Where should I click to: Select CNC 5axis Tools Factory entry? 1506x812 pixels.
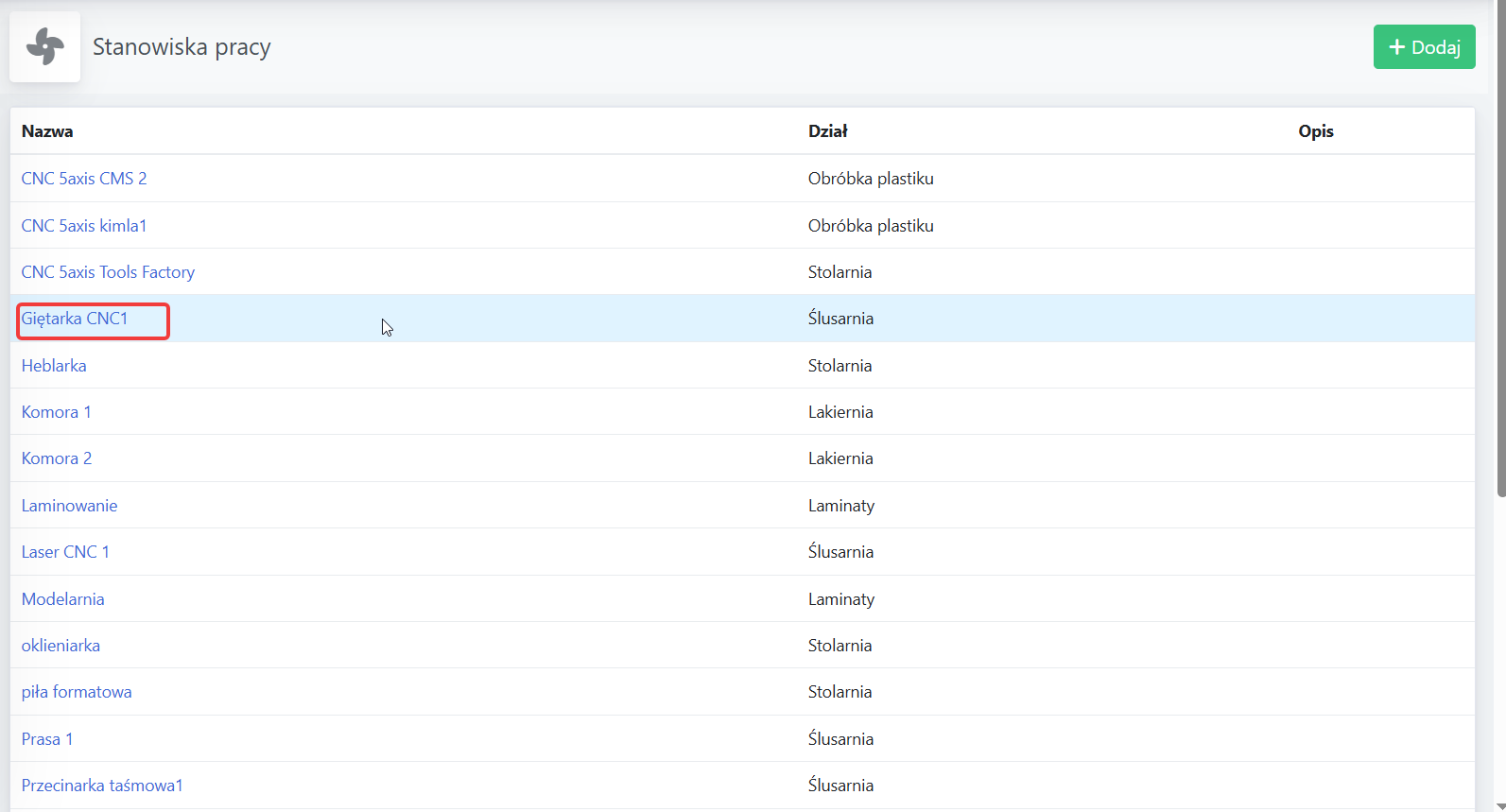coord(108,272)
